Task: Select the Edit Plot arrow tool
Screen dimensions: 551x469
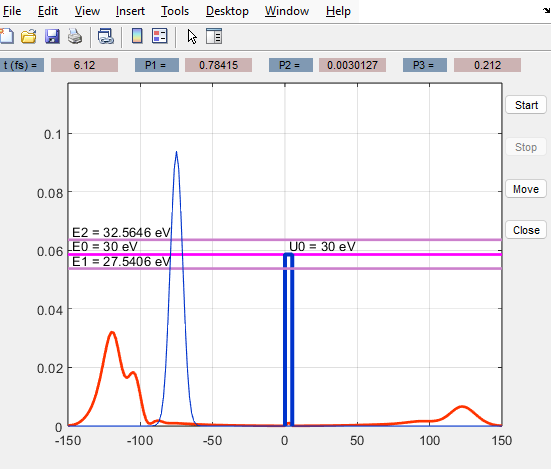Action: point(192,37)
